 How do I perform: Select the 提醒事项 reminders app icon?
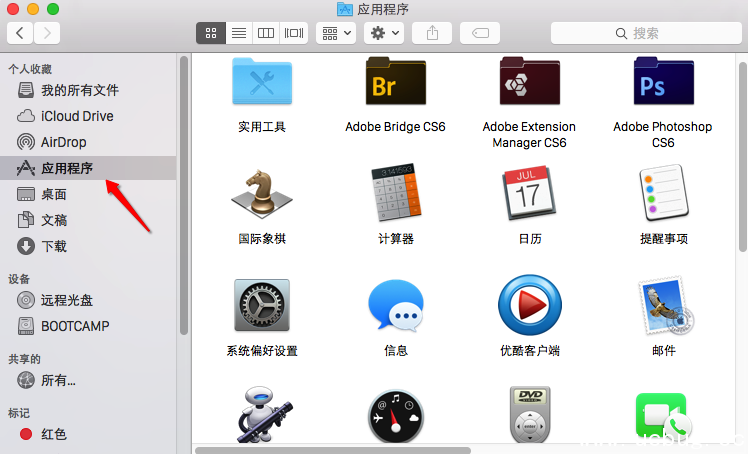click(x=664, y=193)
